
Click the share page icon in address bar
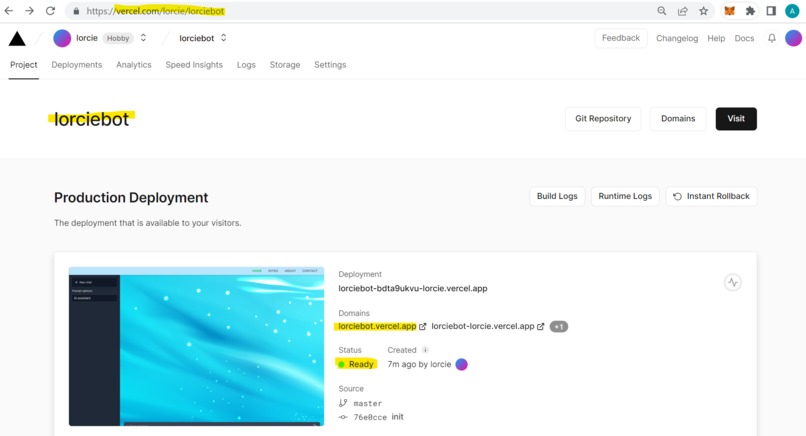point(683,11)
